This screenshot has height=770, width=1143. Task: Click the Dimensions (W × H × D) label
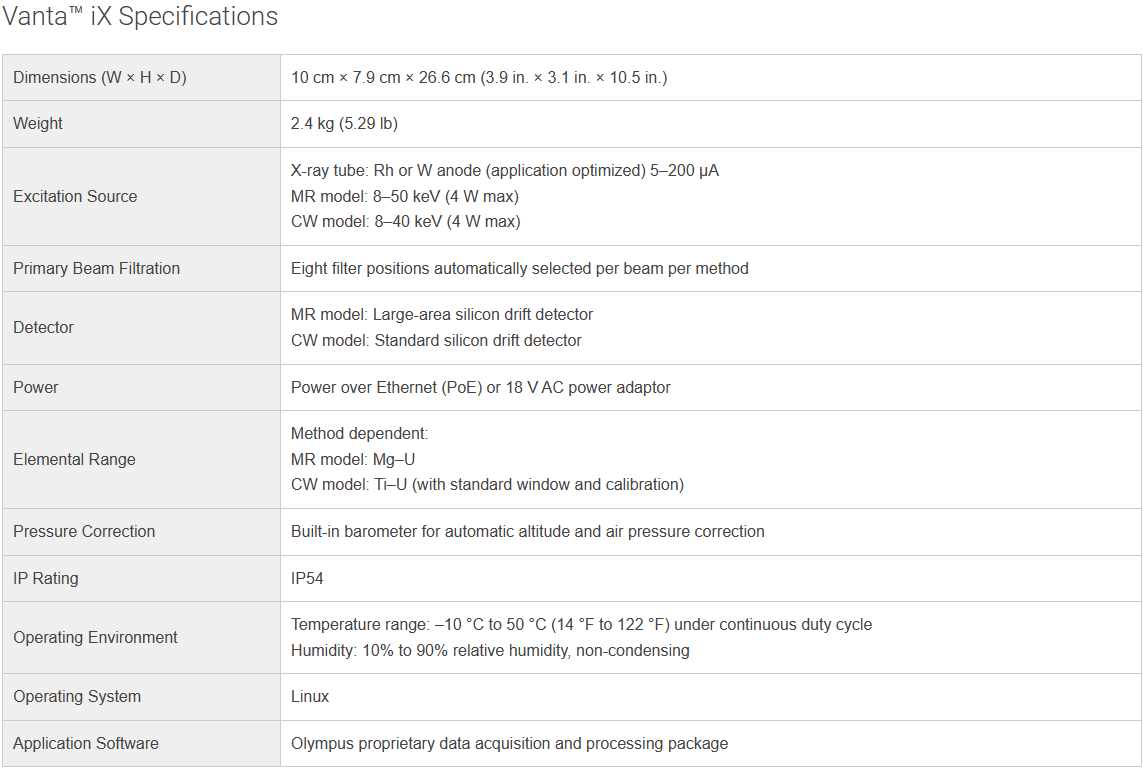[100, 78]
